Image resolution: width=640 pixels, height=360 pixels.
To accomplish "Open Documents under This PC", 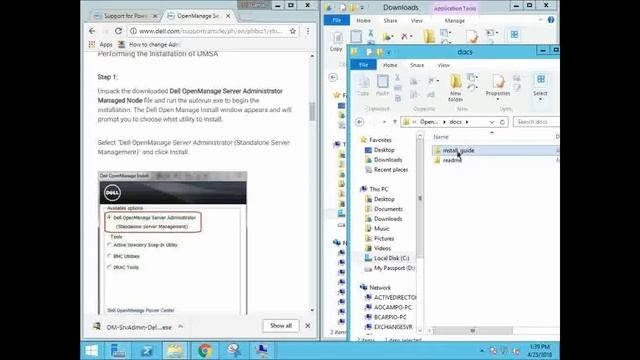I will (388, 209).
